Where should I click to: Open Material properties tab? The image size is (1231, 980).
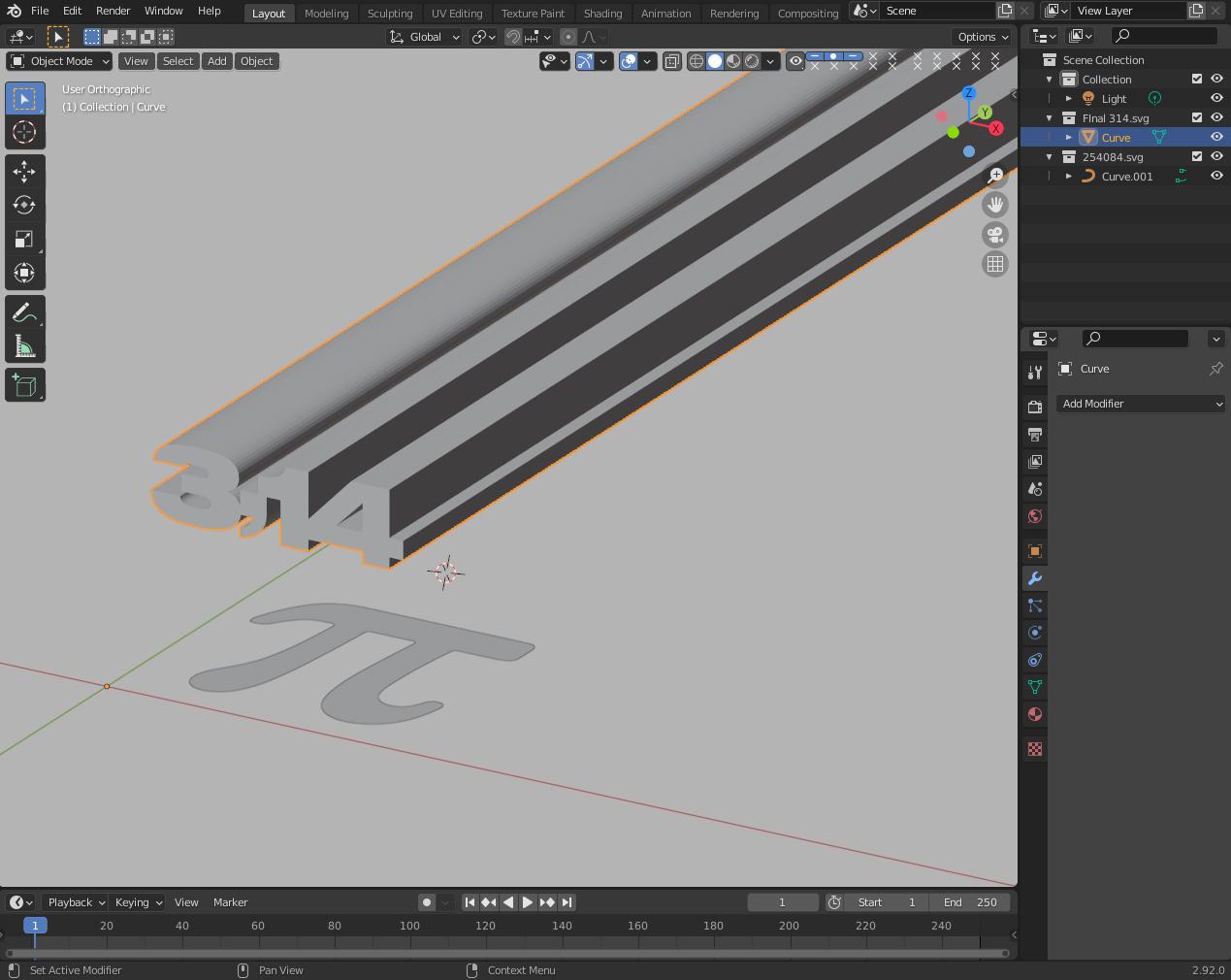(x=1035, y=714)
